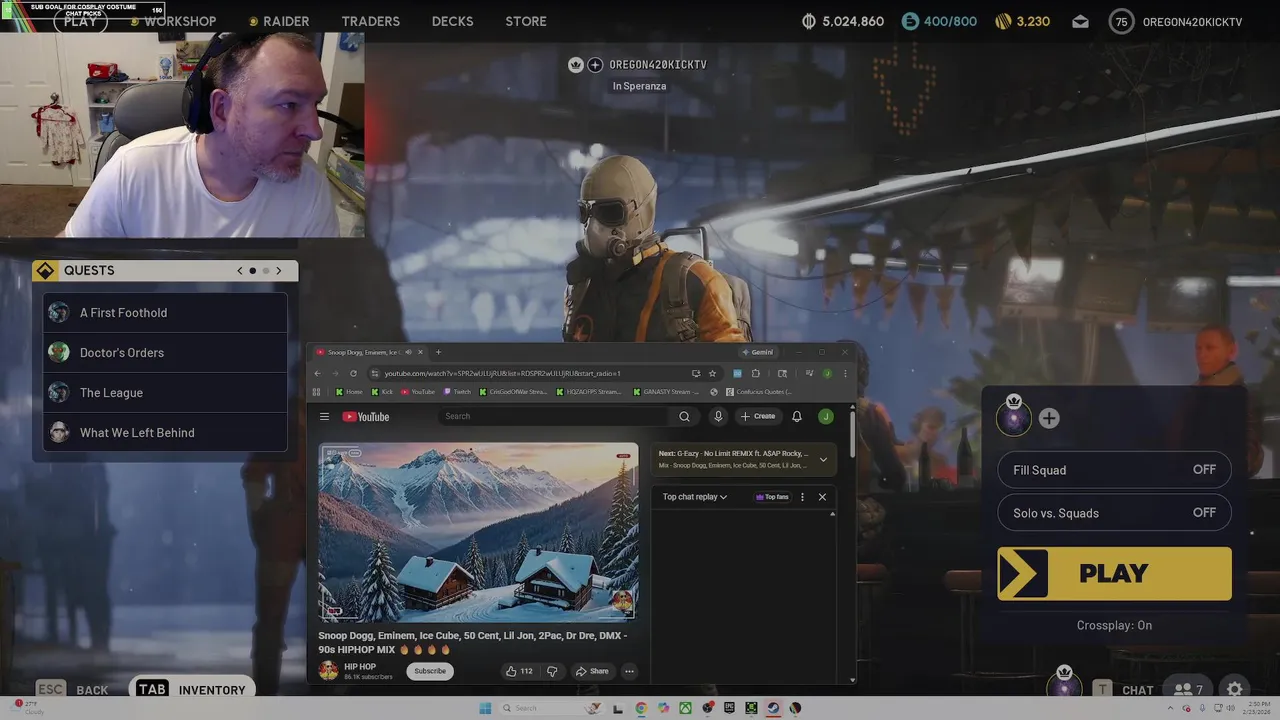The height and width of the screenshot is (720, 1280).
Task: Open the game settings gear icon
Action: 1235,689
